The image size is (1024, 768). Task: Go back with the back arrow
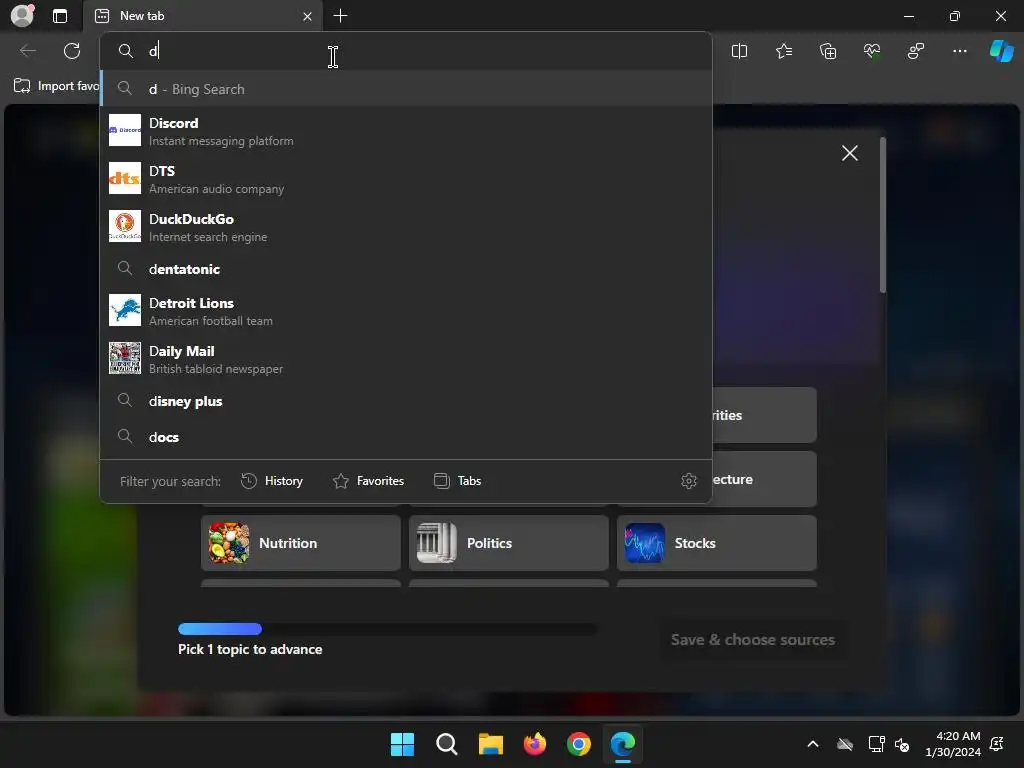pos(27,51)
